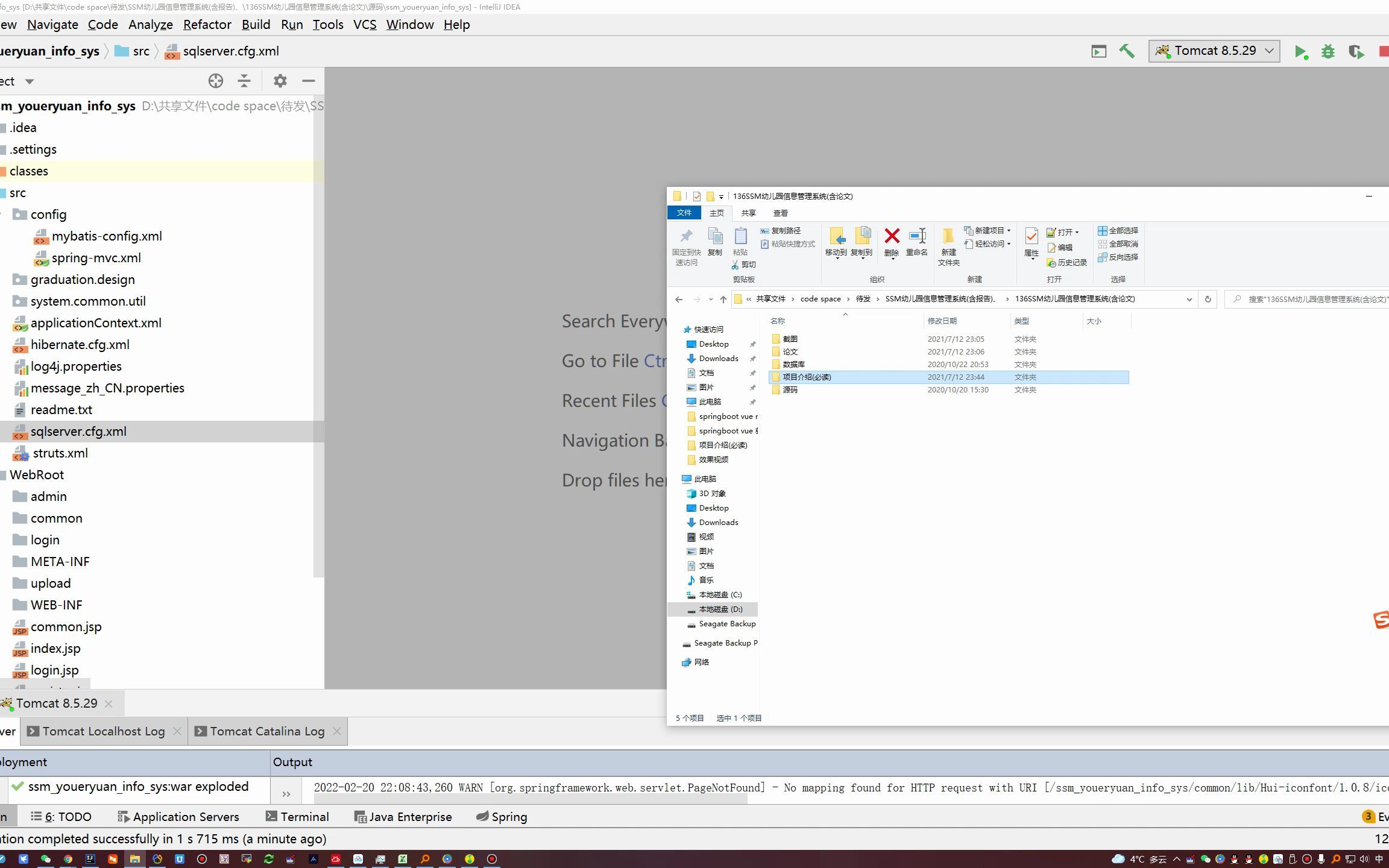The height and width of the screenshot is (868, 1389).
Task: Switch to Tomcat Catalina Log tab
Action: [x=267, y=731]
